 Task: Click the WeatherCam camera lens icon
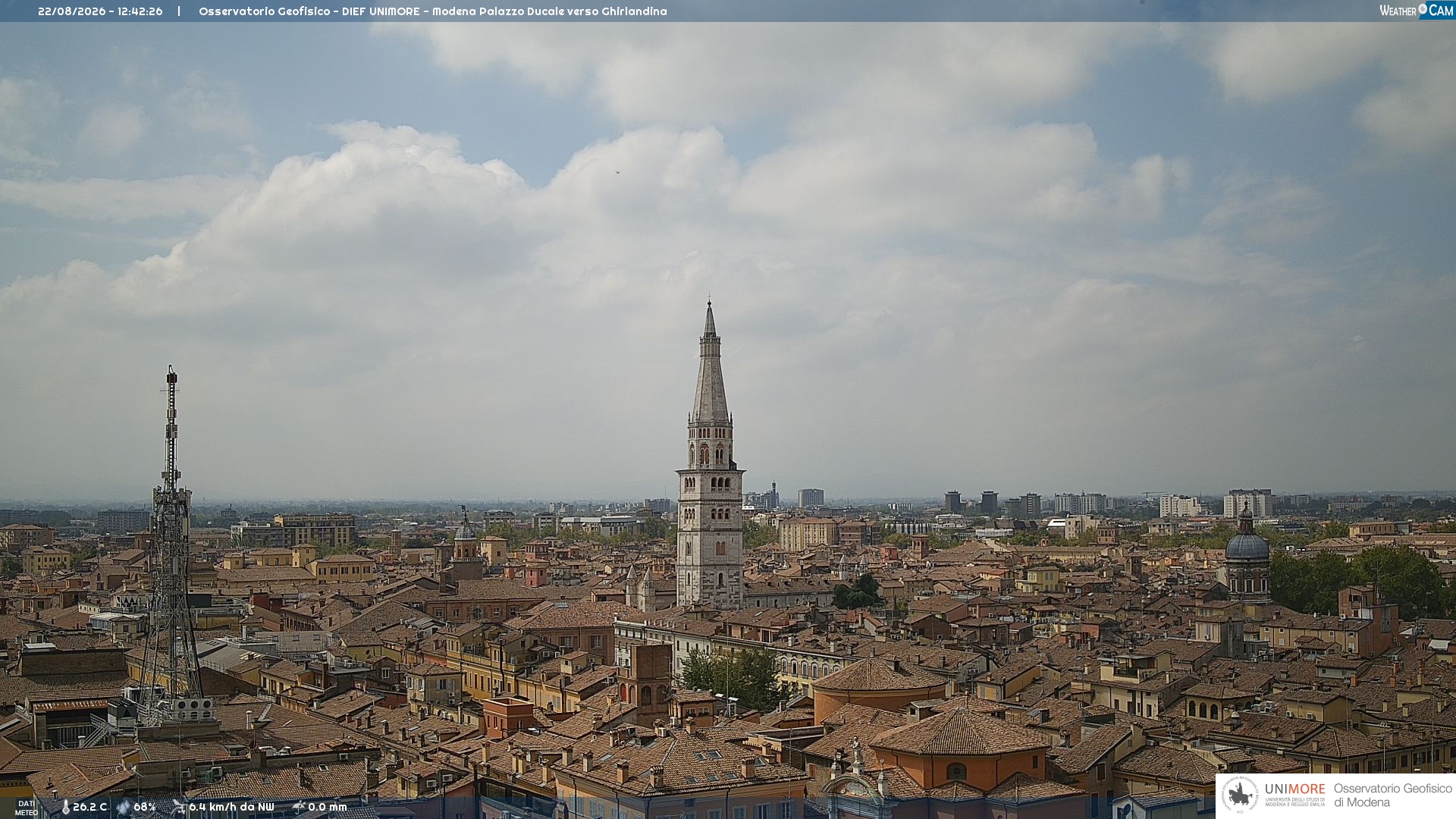click(x=1423, y=10)
